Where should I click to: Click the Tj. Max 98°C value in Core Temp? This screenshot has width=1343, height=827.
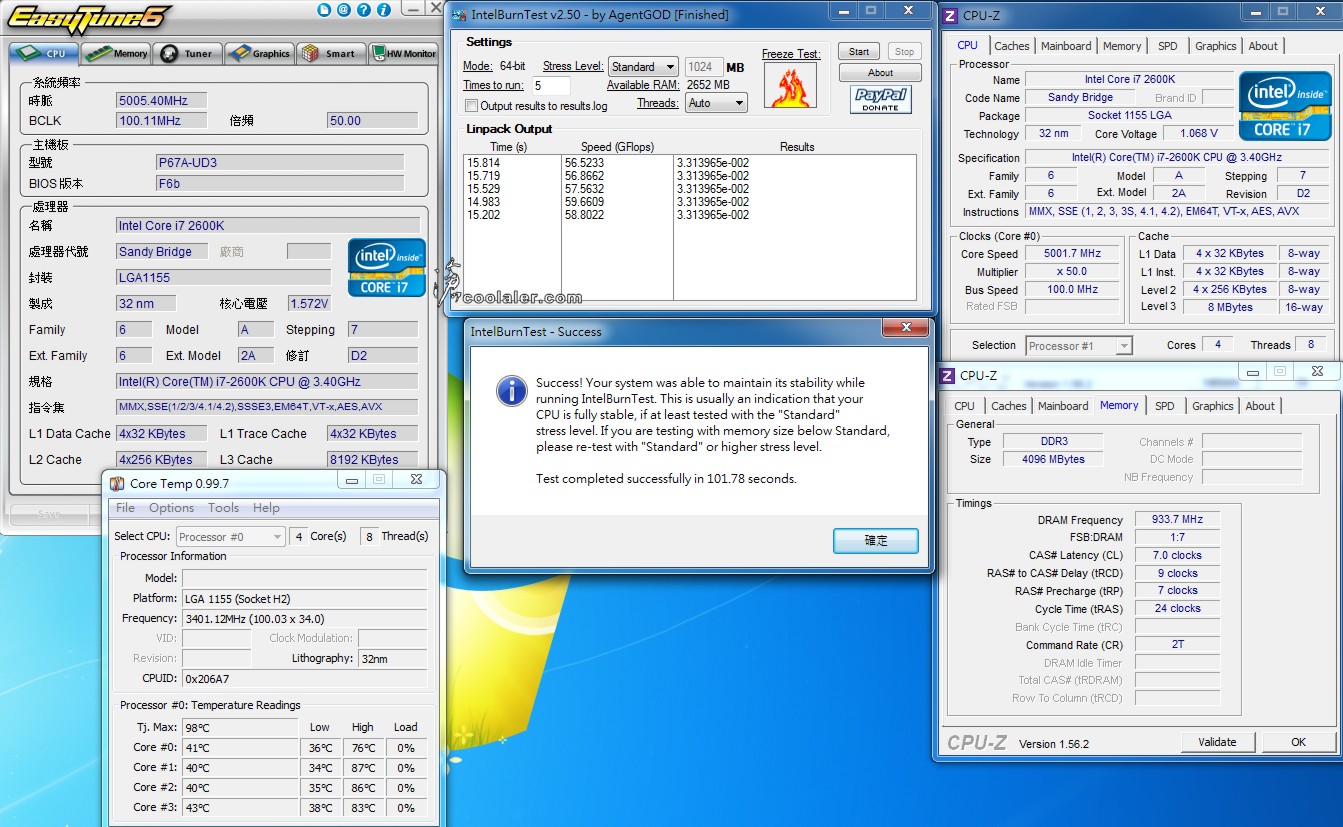240,727
